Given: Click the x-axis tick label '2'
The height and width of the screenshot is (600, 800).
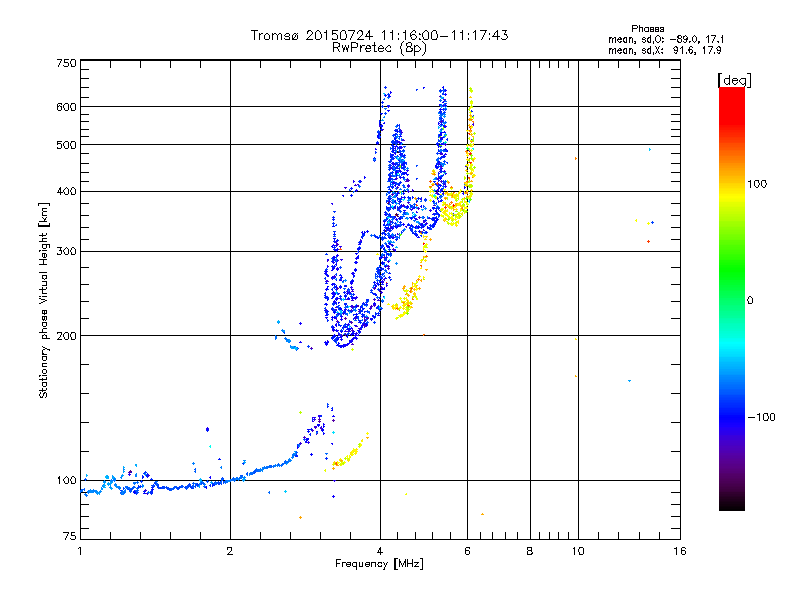Looking at the screenshot, I should (x=230, y=551).
